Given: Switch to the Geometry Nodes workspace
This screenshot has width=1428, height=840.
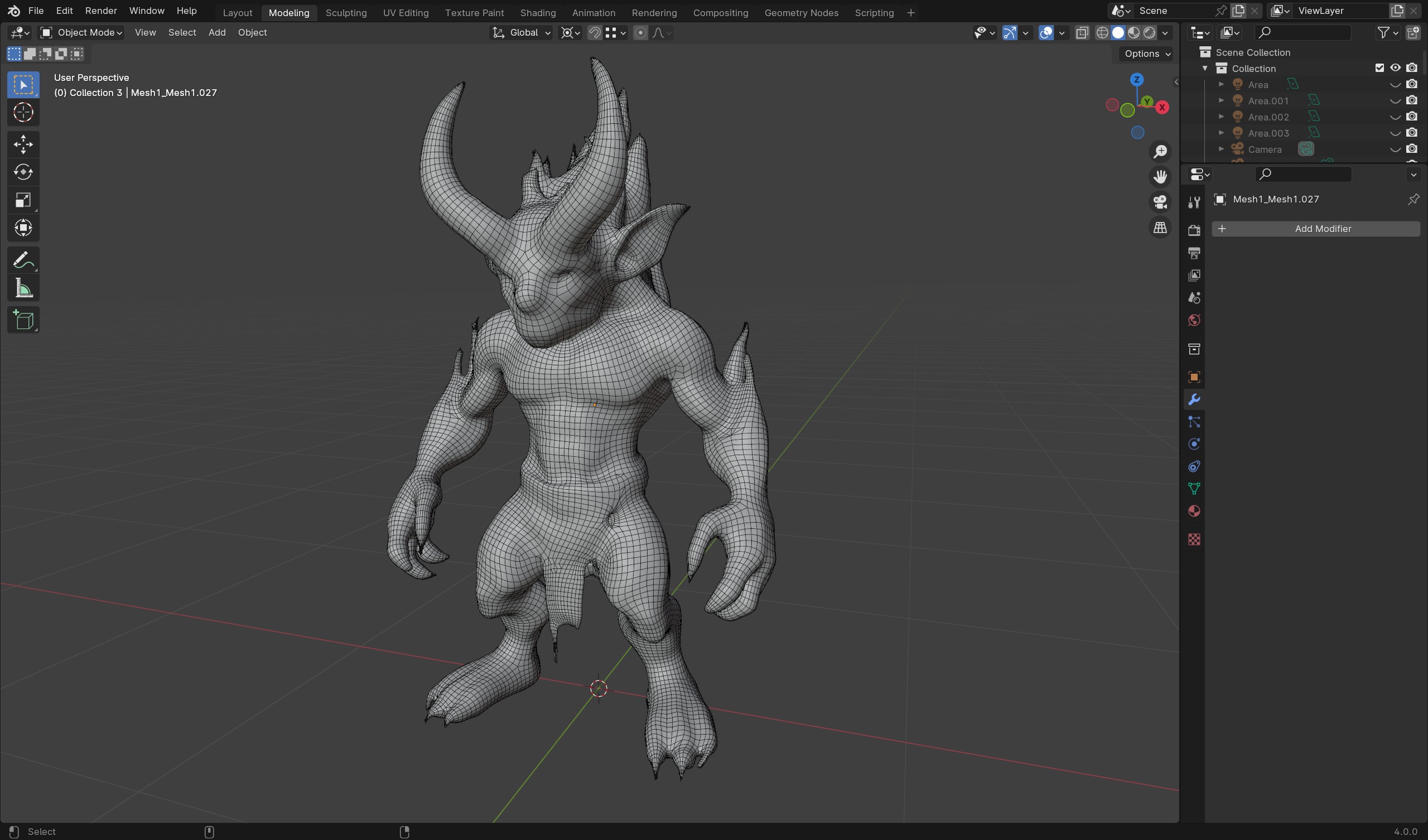Looking at the screenshot, I should point(801,12).
